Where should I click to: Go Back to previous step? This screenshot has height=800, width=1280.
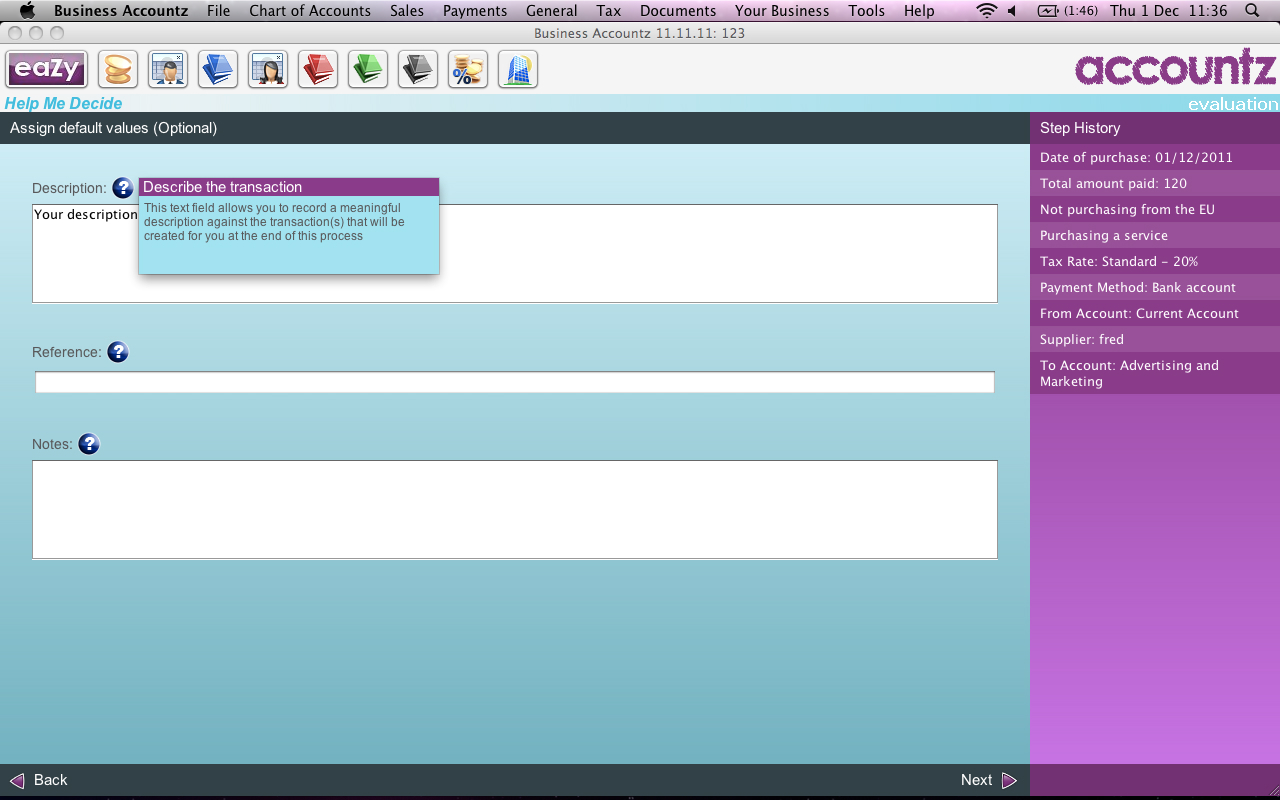[x=39, y=780]
